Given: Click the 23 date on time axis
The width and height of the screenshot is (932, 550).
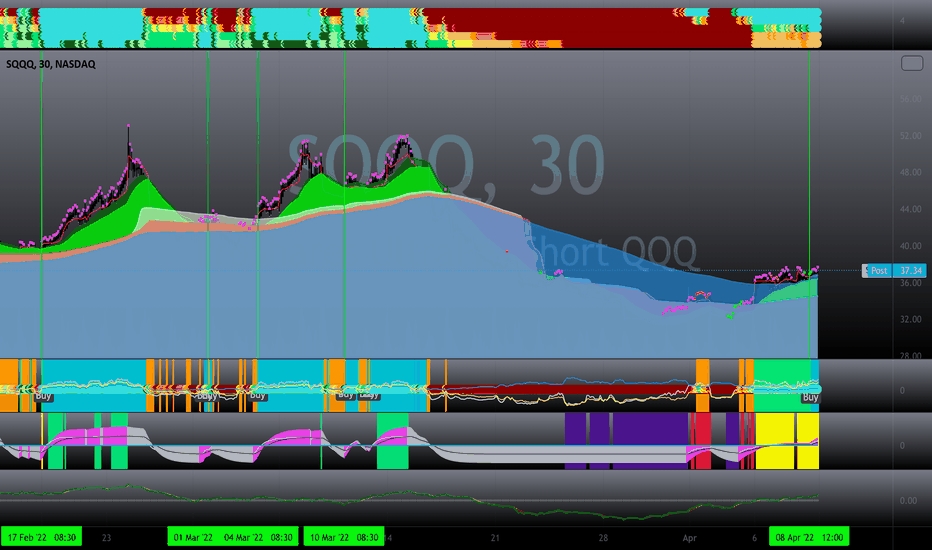Looking at the screenshot, I should pyautogui.click(x=106, y=538).
